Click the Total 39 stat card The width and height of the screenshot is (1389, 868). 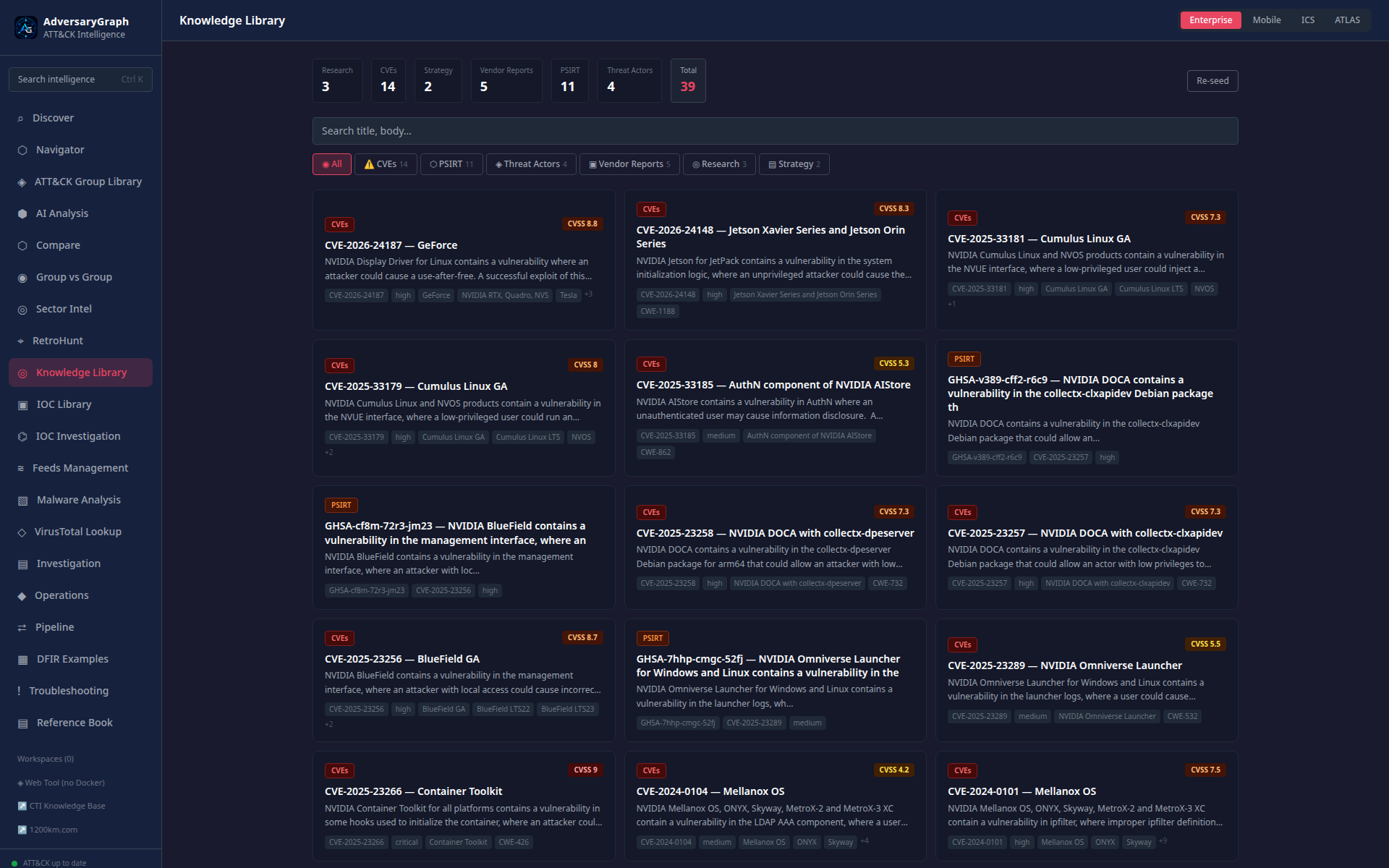pos(688,80)
